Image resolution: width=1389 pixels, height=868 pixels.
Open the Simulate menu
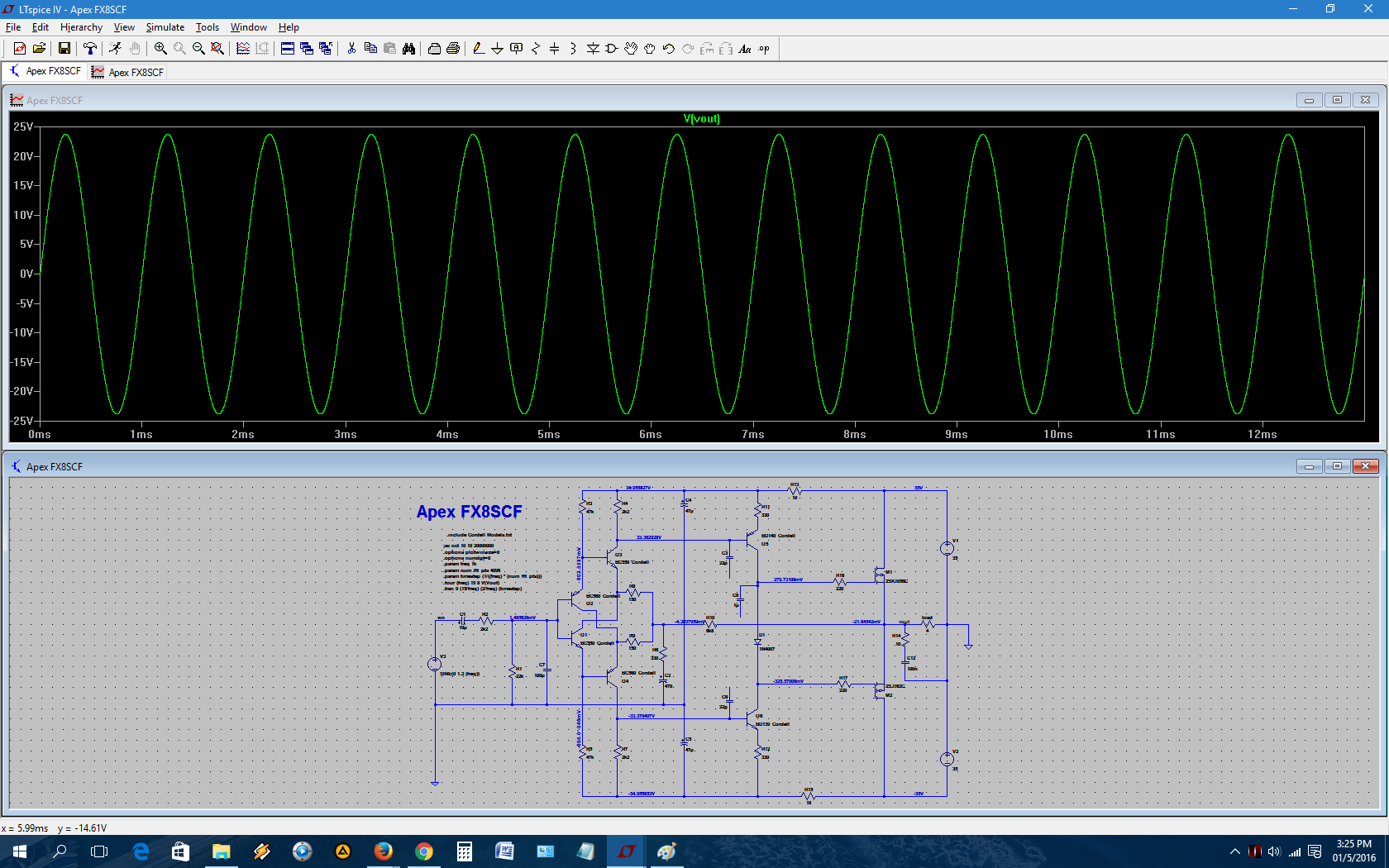tap(165, 27)
